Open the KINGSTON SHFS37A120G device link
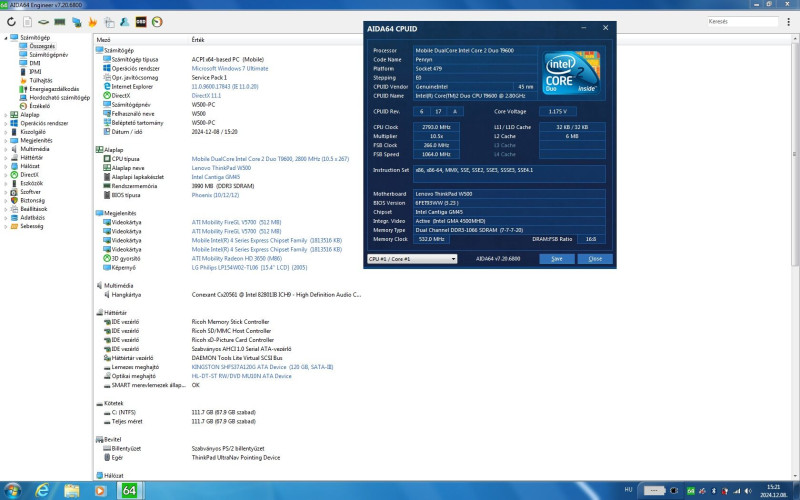The image size is (800, 500). pyautogui.click(x=262, y=367)
